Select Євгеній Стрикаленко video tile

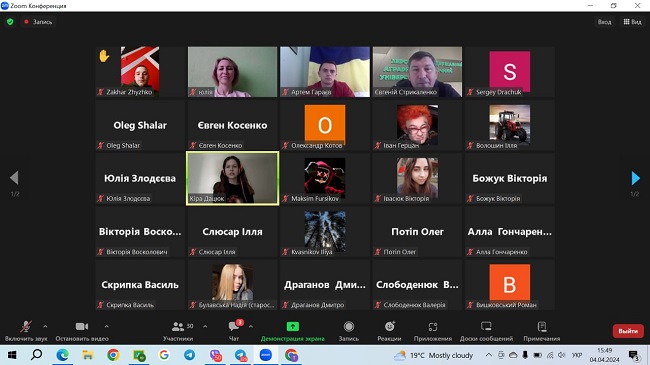click(x=417, y=72)
